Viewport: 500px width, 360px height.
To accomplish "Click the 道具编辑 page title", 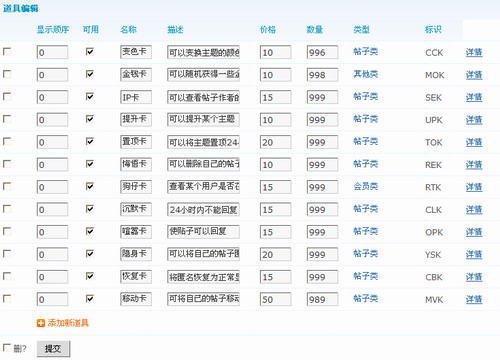I will [x=21, y=8].
